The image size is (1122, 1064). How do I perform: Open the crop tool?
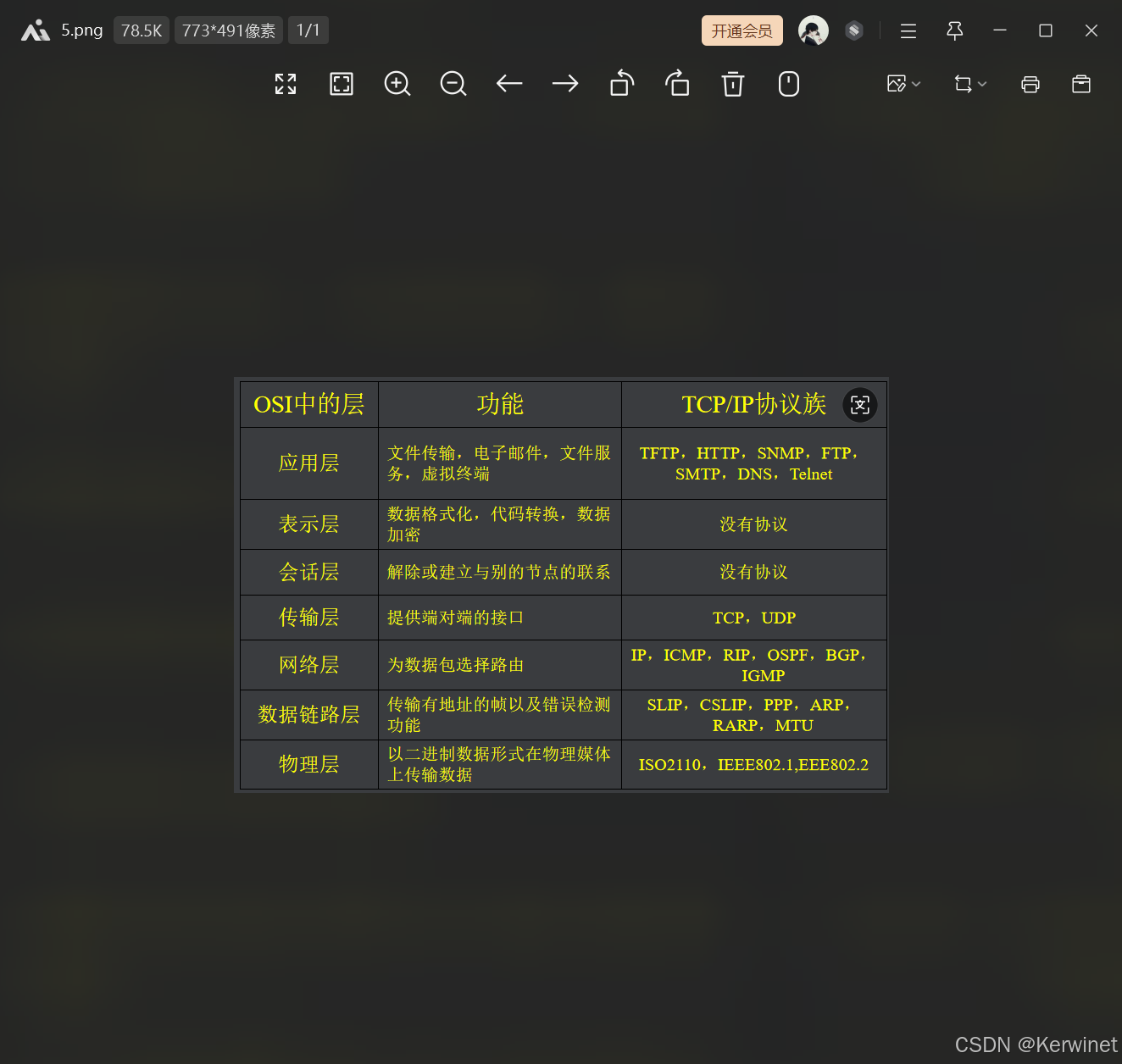point(963,84)
